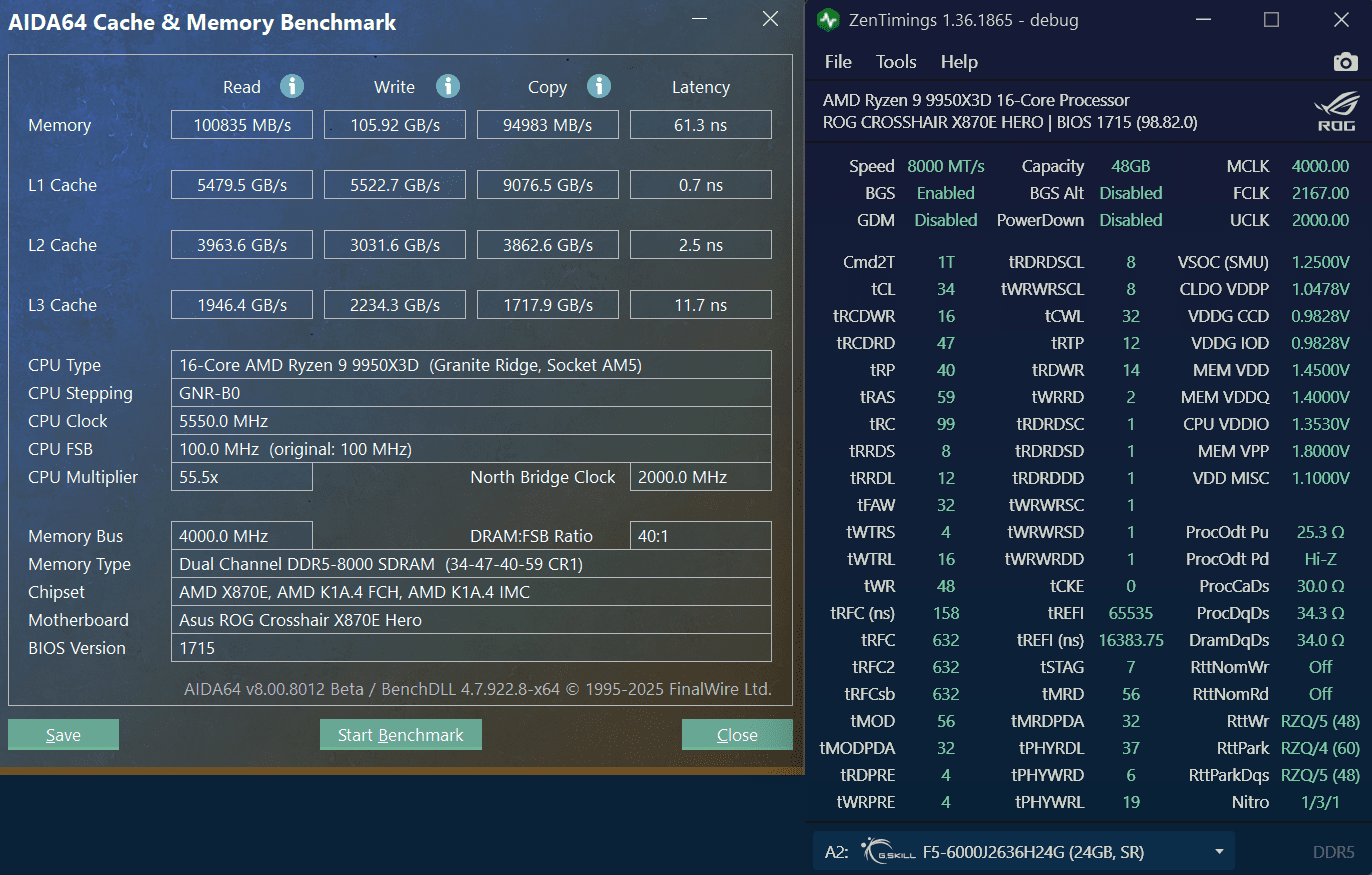Click Memory Bus value 4000.0 MHz
Screen dimensions: 1372x875
[x=241, y=536]
